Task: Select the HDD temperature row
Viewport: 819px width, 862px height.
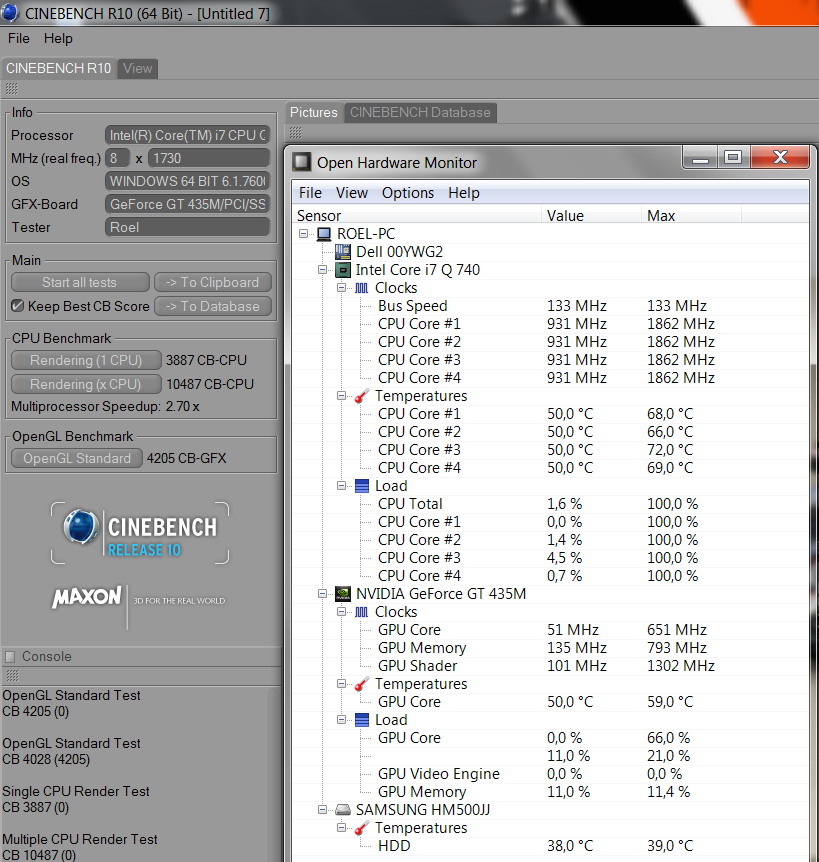Action: pyautogui.click(x=550, y=846)
